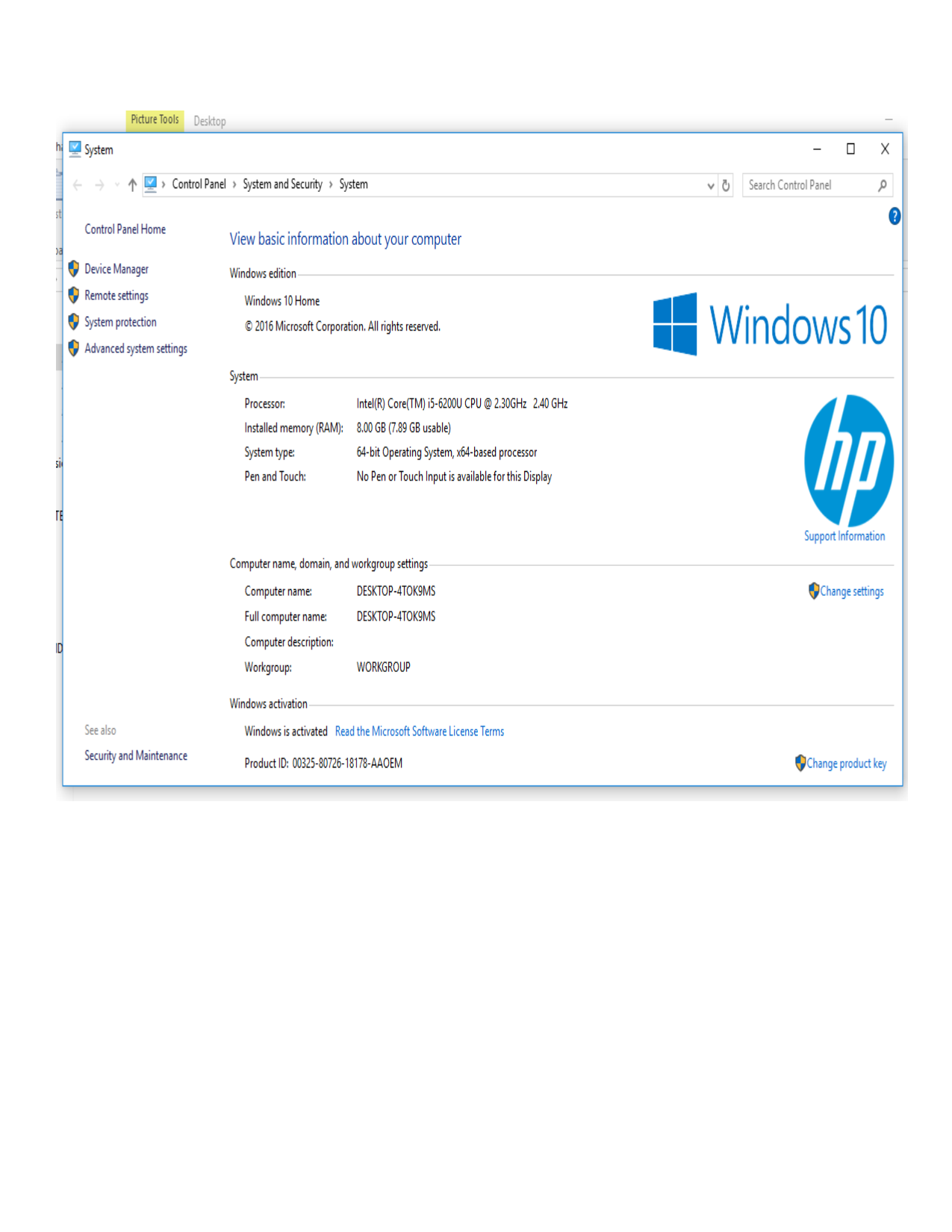952x1232 pixels.
Task: Click the shield icon beside Change product key
Action: coord(800,763)
